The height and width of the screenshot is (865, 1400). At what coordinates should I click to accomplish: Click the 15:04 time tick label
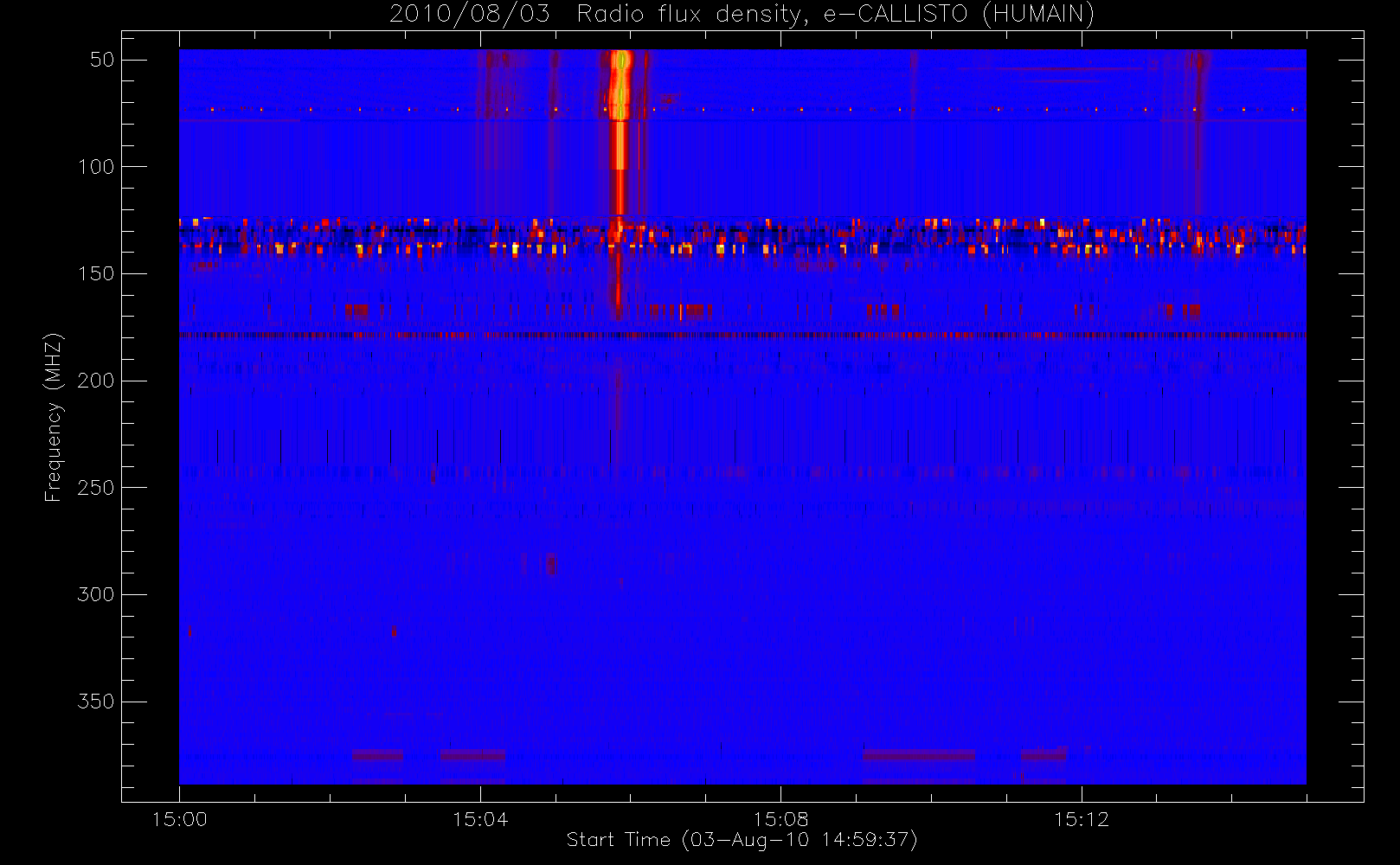pos(480,819)
